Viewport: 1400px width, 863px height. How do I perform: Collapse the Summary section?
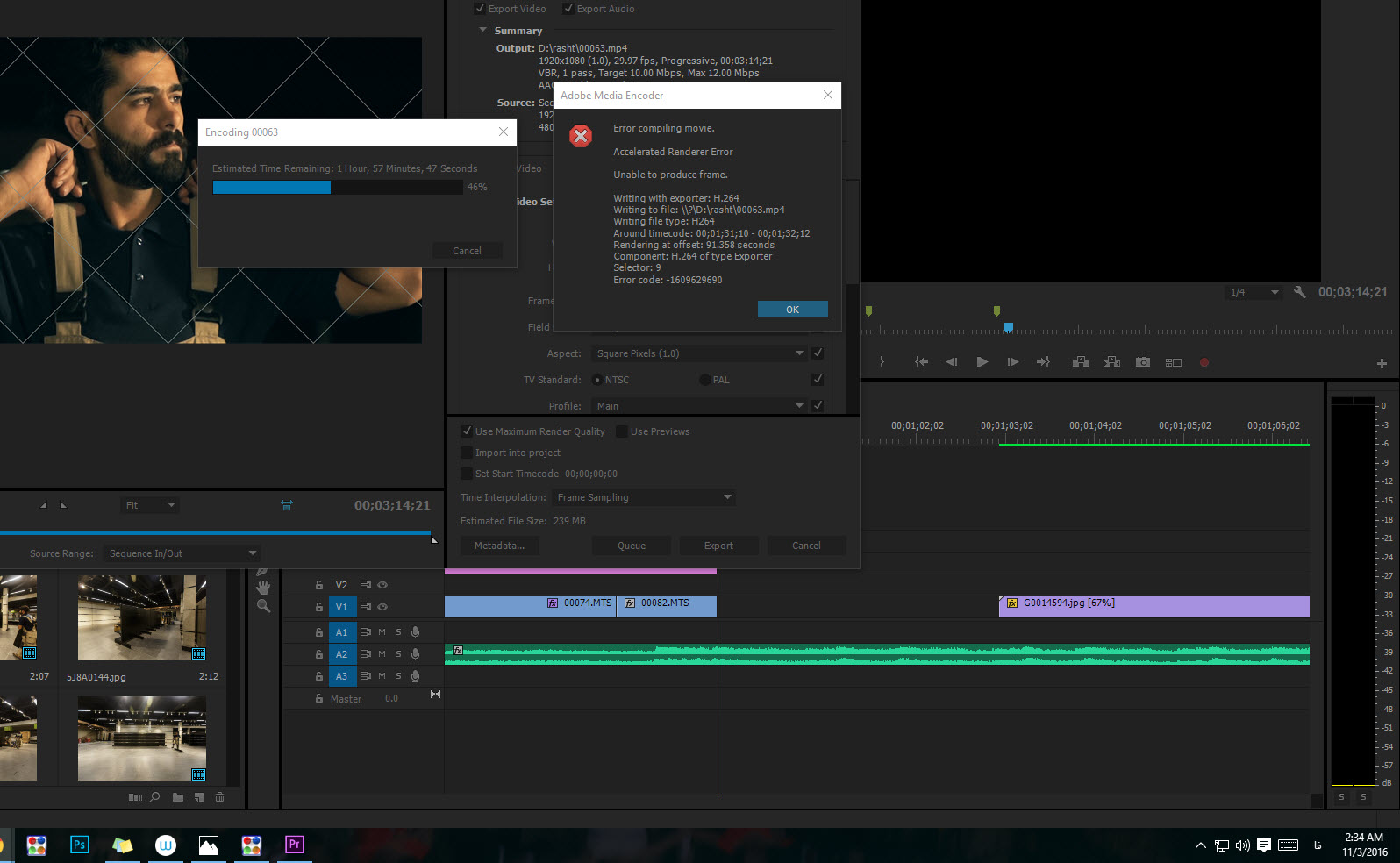[482, 31]
